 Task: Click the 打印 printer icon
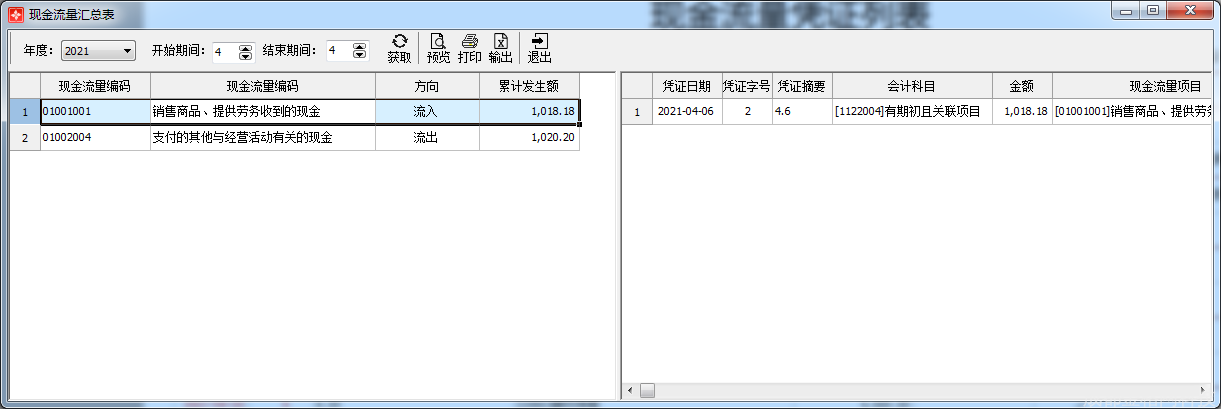pyautogui.click(x=469, y=42)
